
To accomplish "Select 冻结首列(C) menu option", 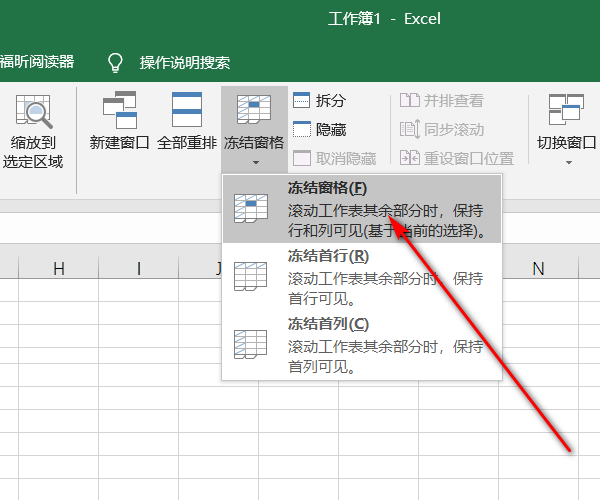I will (362, 345).
